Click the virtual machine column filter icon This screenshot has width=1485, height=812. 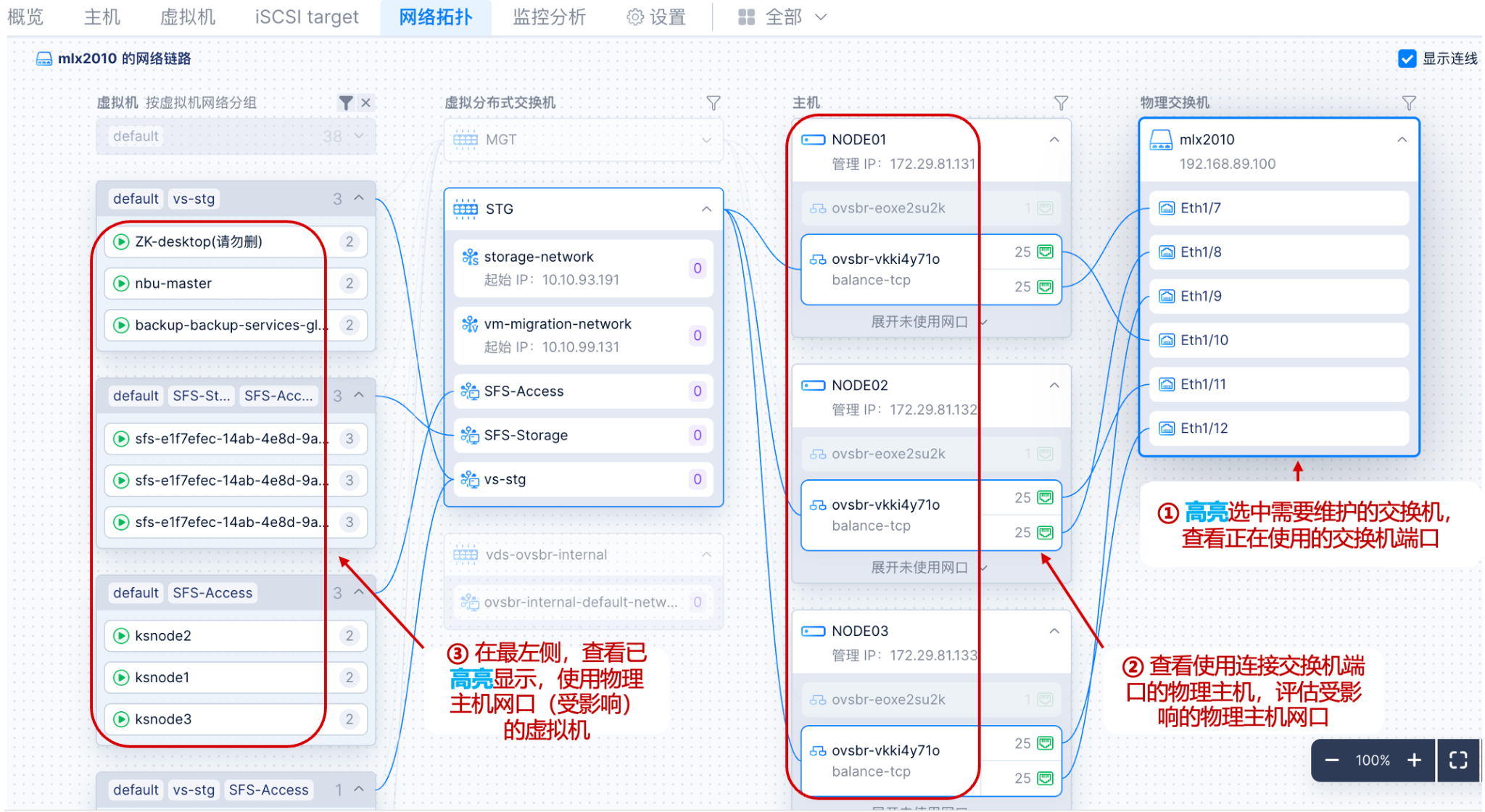pos(346,103)
